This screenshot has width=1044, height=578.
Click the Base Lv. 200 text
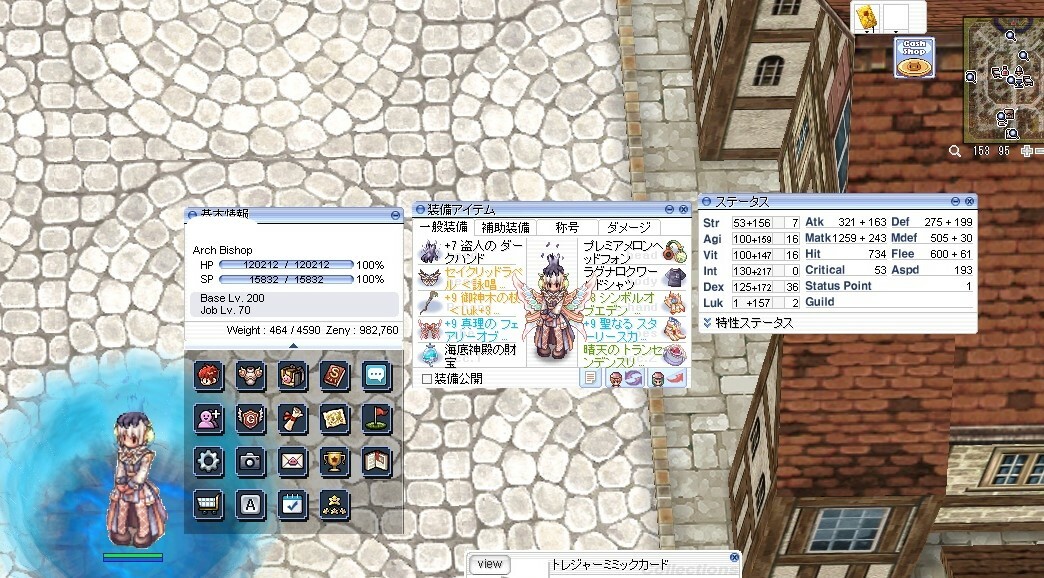232,298
